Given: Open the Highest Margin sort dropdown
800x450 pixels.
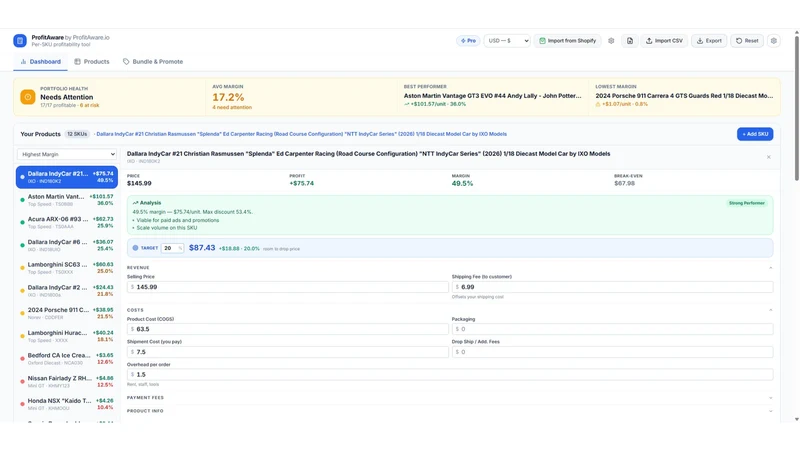Looking at the screenshot, I should [x=67, y=154].
